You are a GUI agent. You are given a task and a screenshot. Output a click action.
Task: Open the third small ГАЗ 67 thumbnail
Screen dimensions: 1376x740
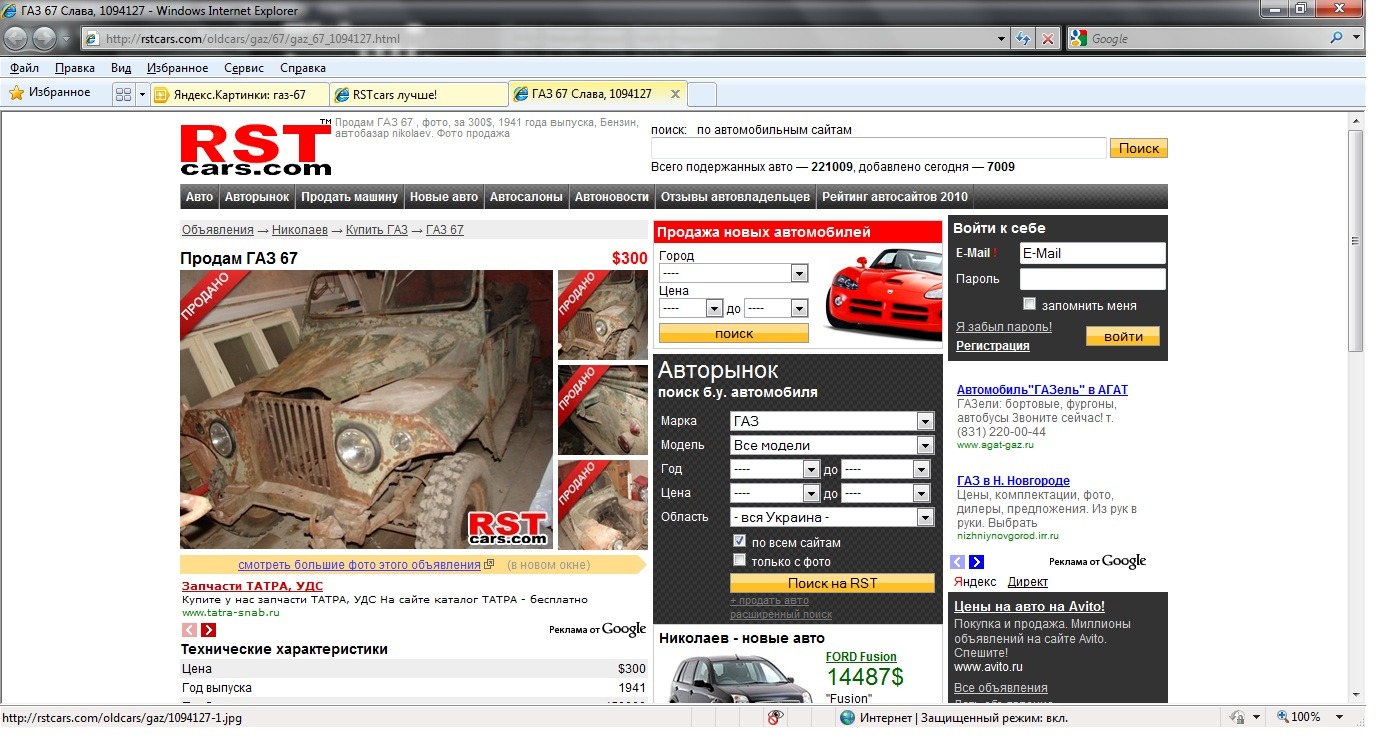click(x=603, y=505)
